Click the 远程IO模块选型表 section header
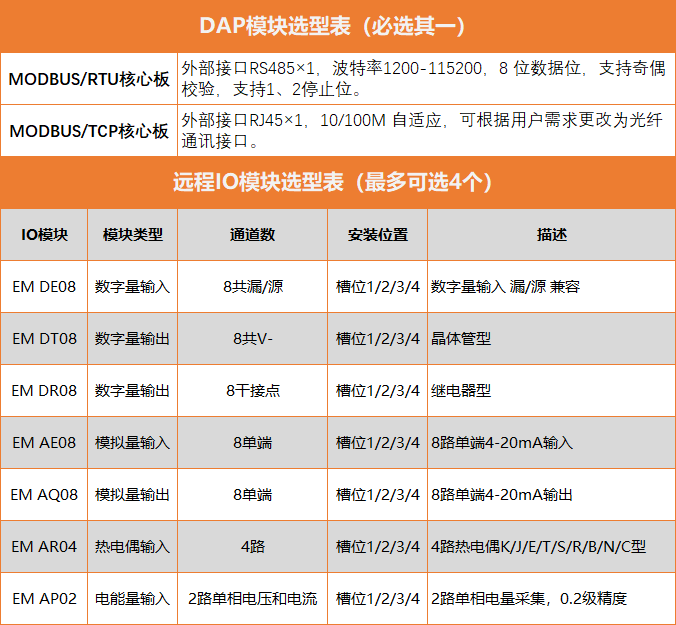676x625 pixels. [338, 182]
